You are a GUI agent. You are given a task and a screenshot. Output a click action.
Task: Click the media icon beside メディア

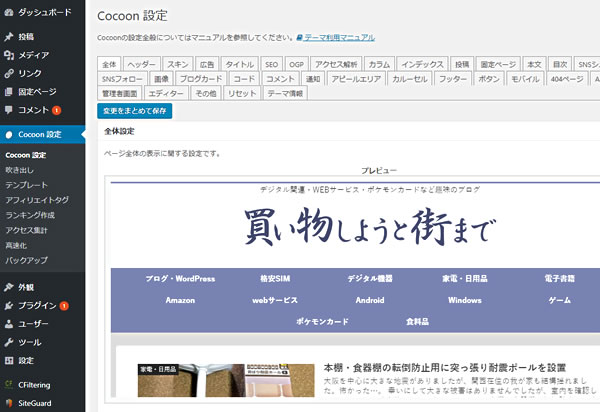click(x=9, y=55)
